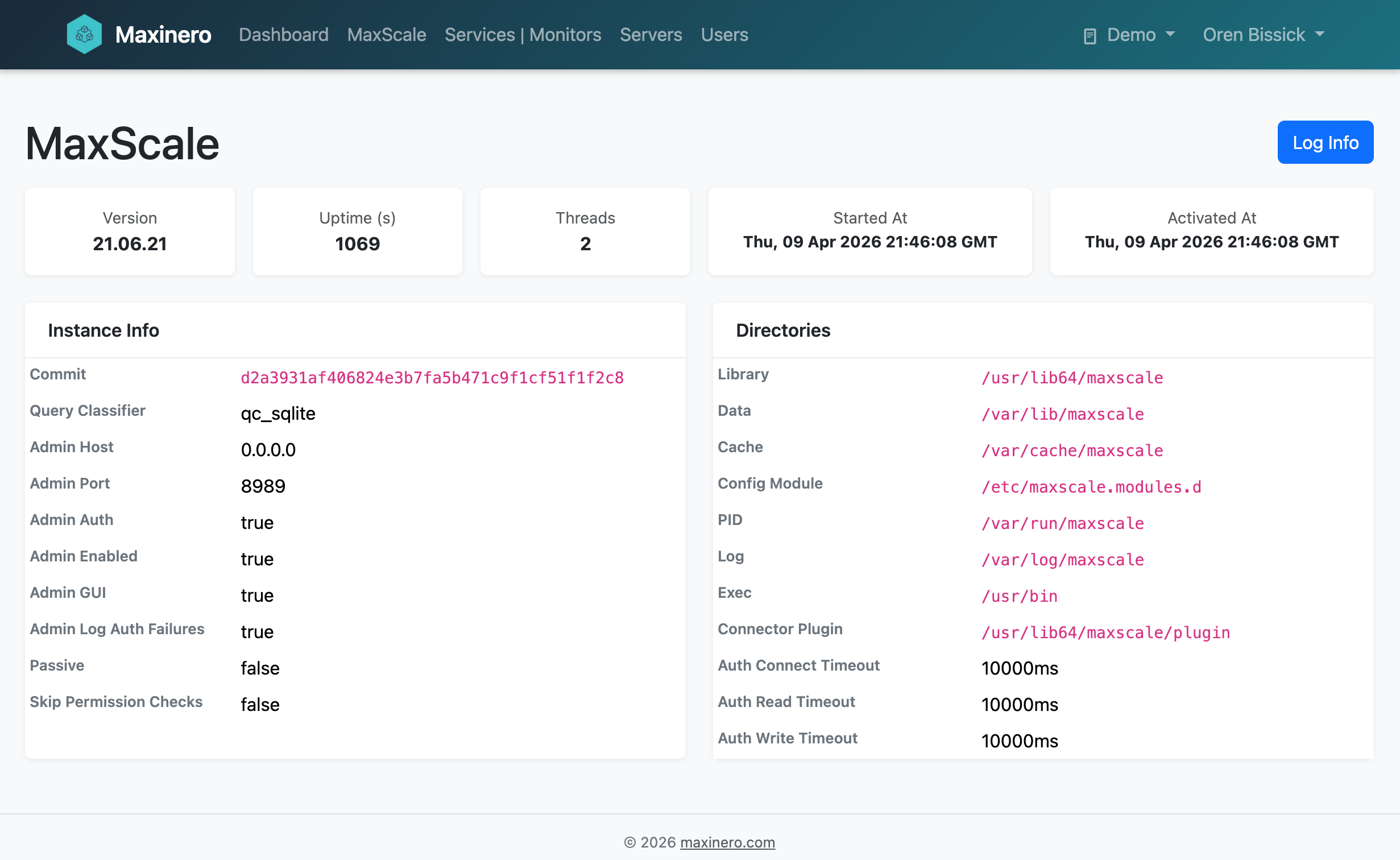Click the Started At timestamp card
1400x860 pixels.
coord(869,231)
